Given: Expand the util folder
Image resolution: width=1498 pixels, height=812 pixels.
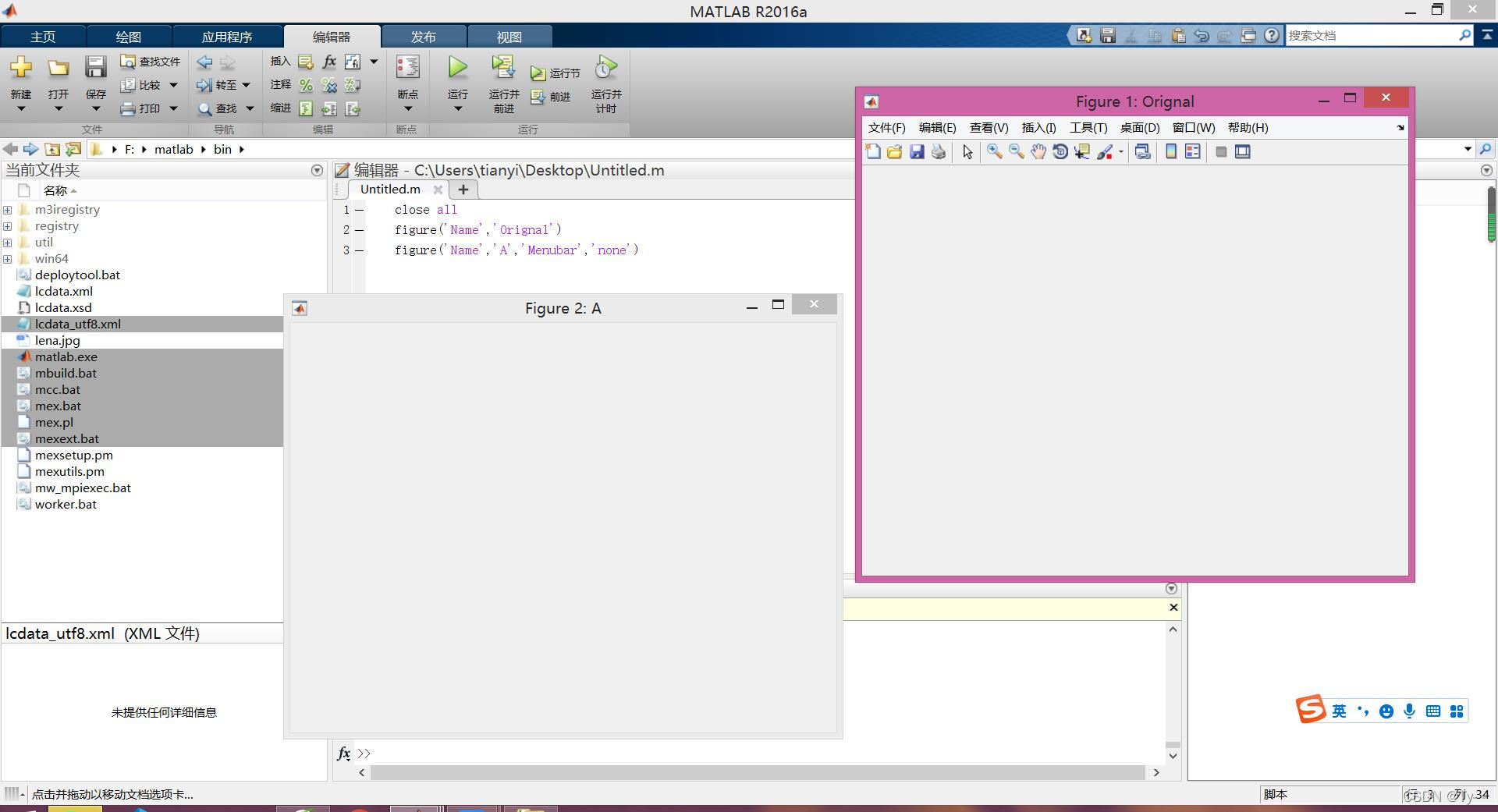Looking at the screenshot, I should tap(8, 242).
